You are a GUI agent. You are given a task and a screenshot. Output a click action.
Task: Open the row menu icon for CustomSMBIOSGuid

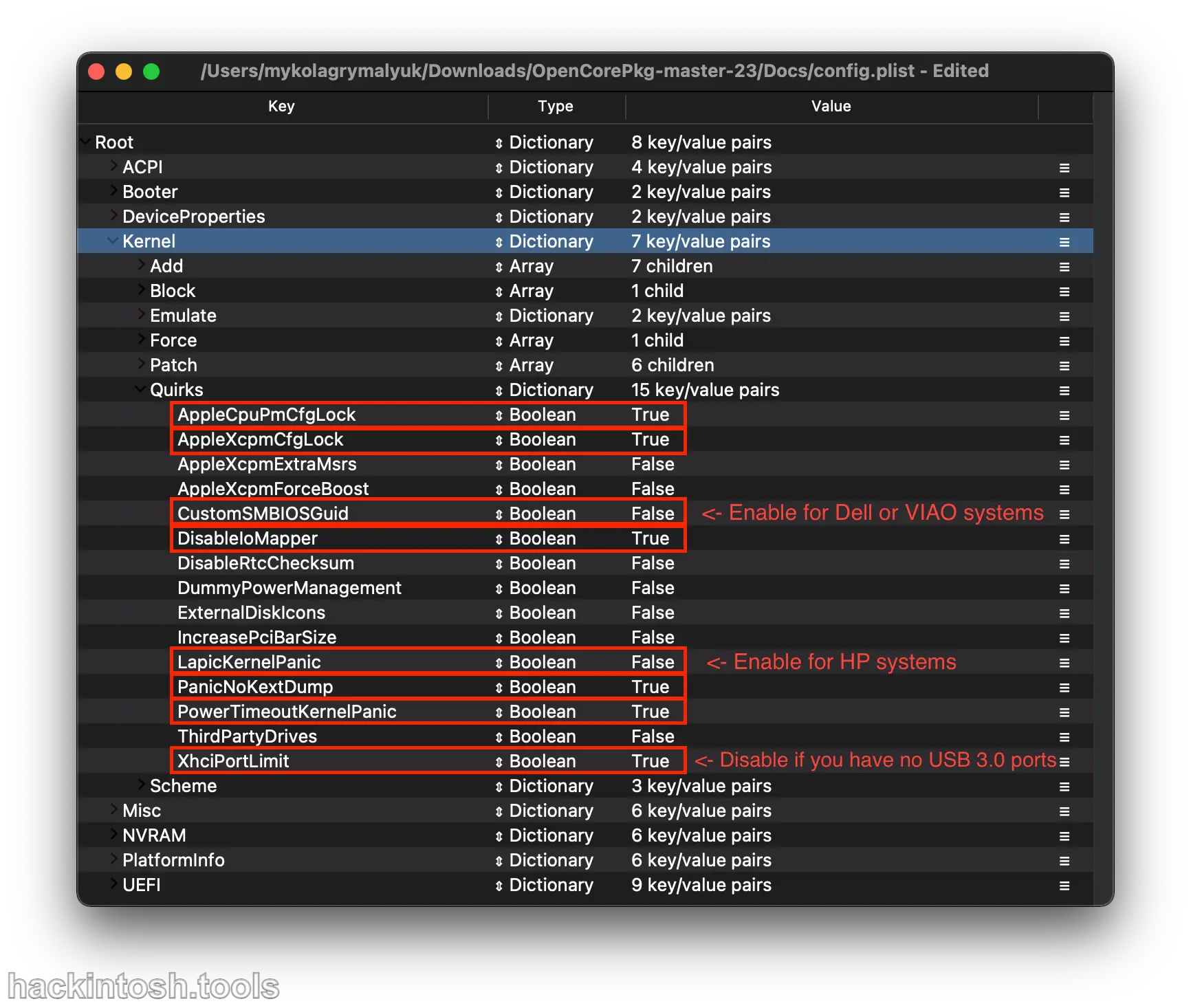pos(1064,514)
